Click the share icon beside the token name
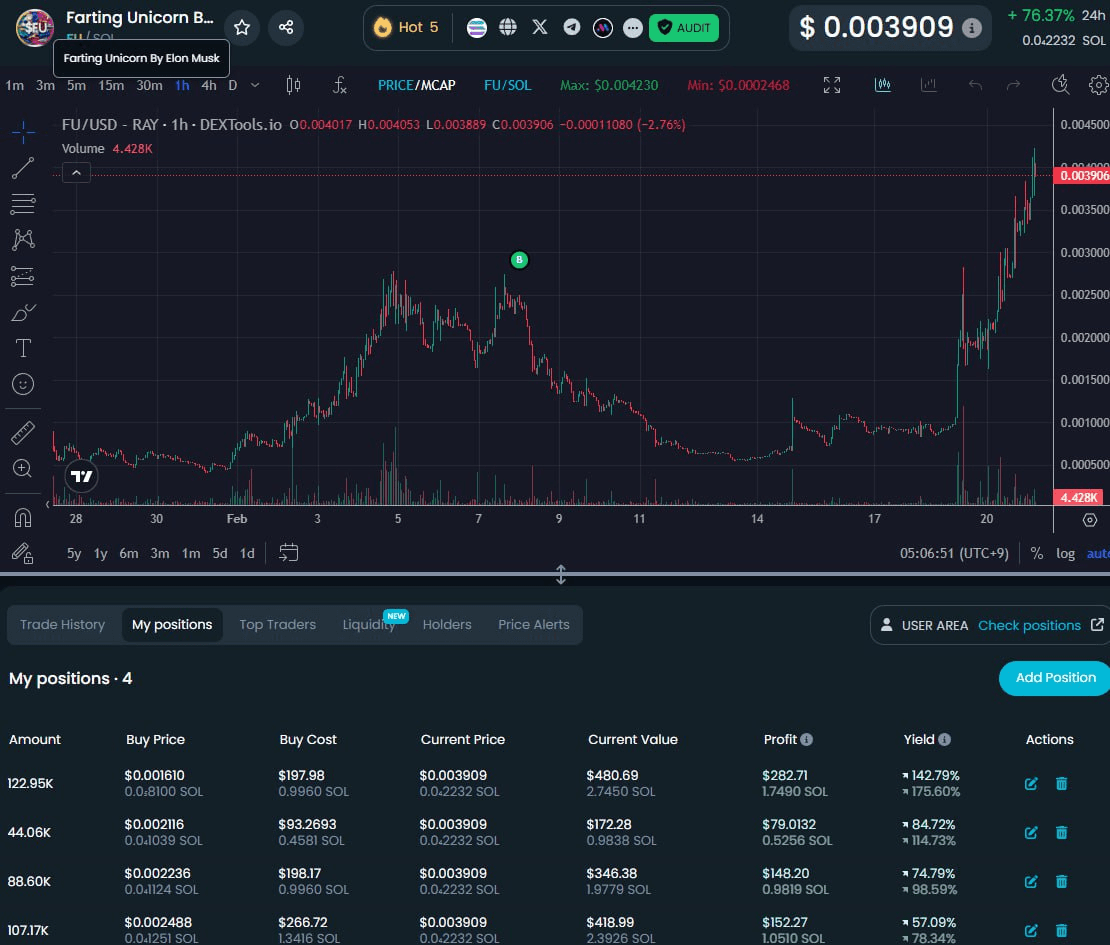The width and height of the screenshot is (1110, 945). click(x=286, y=28)
